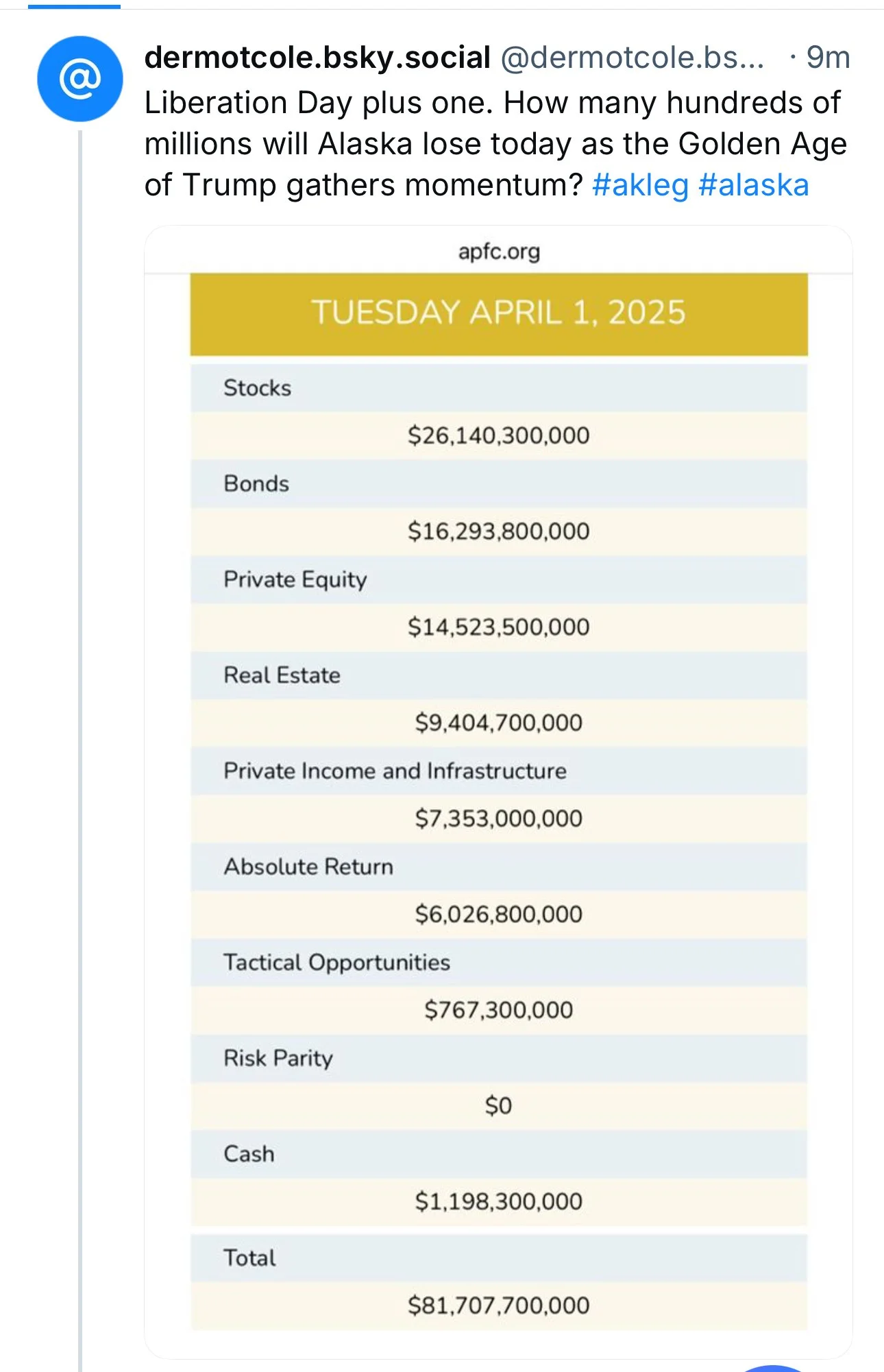Click the Absolute Return amount $6,026,800,000
Screen dimensions: 884x1372
coord(498,914)
